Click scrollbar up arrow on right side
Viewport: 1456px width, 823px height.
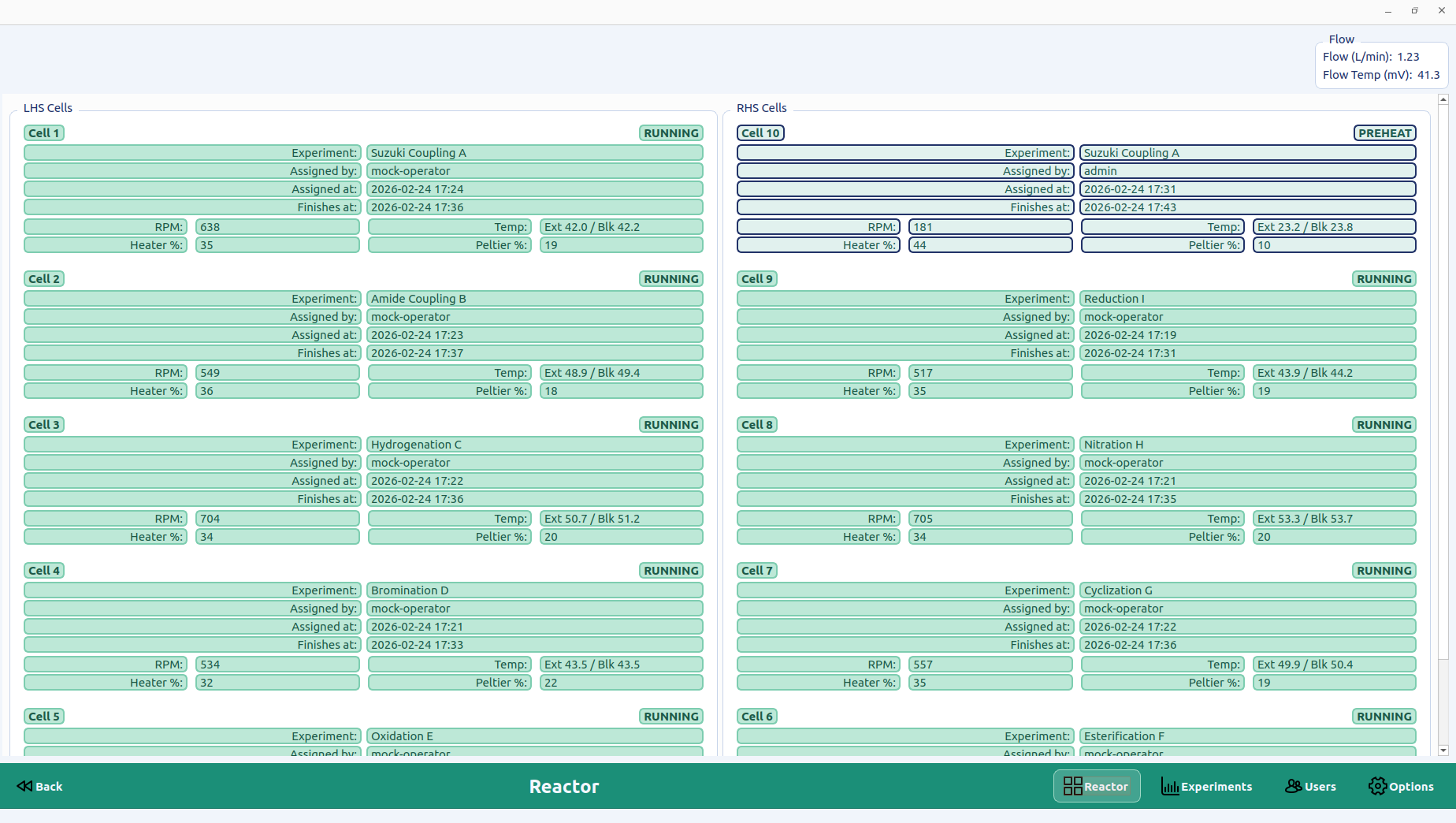tap(1443, 99)
